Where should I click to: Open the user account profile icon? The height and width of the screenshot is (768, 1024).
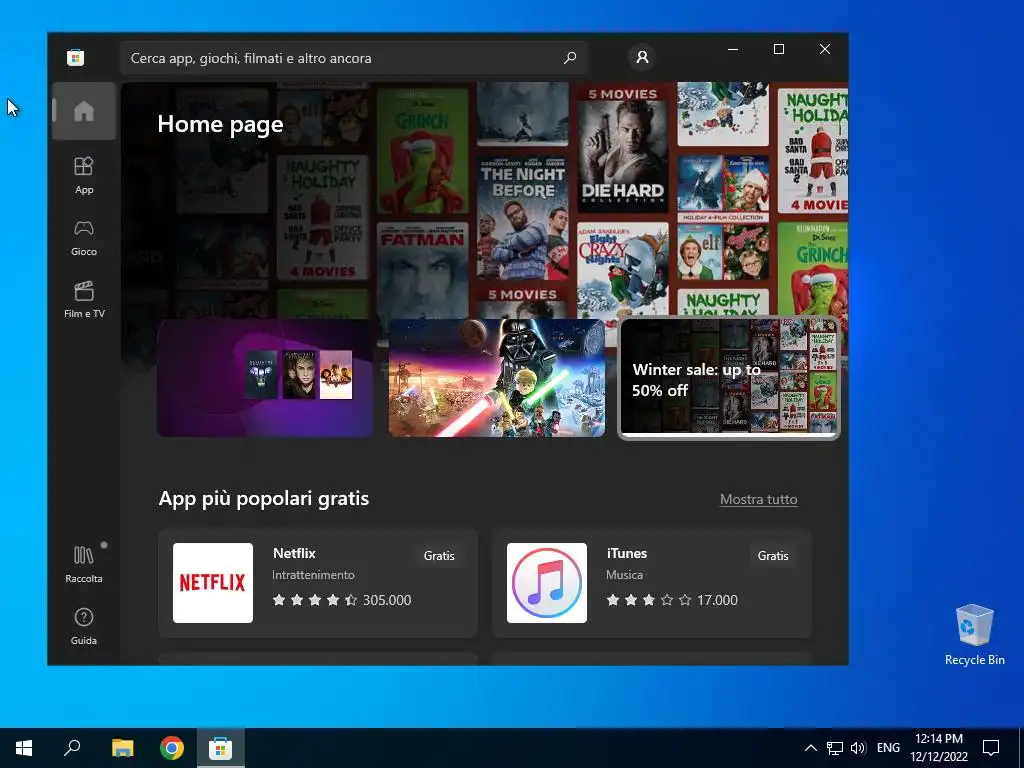point(642,57)
